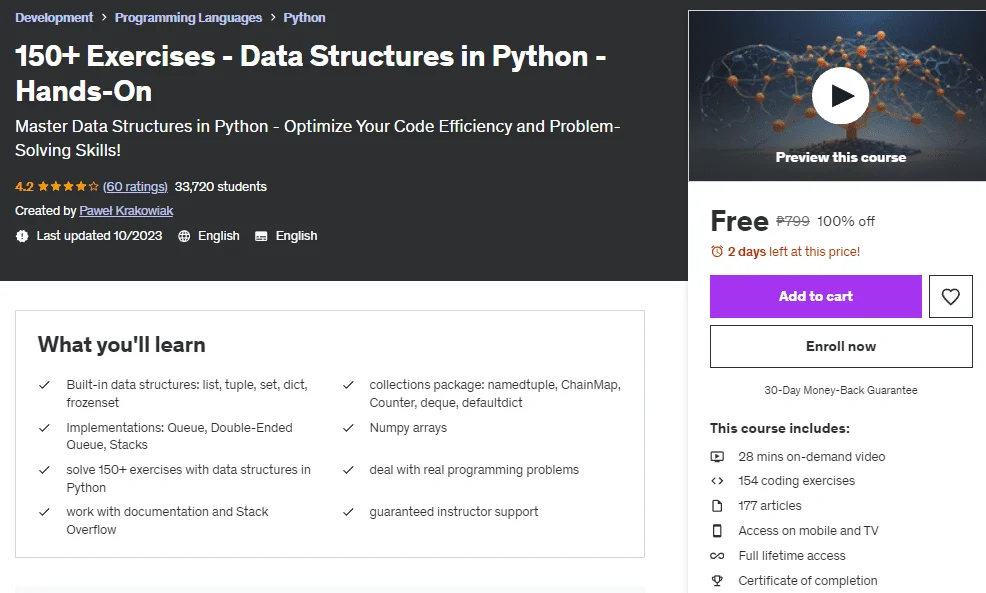986x593 pixels.
Task: Click the 4.2 rating number
Action: [24, 187]
